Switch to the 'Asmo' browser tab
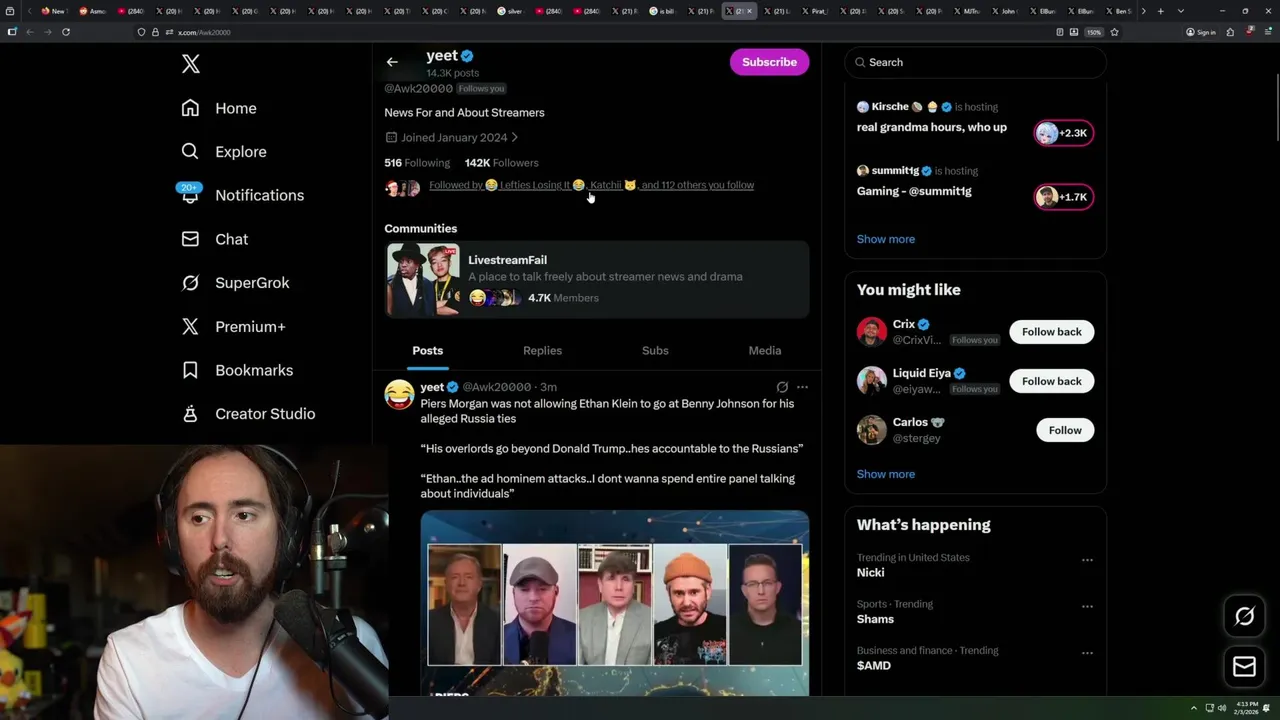 point(93,11)
